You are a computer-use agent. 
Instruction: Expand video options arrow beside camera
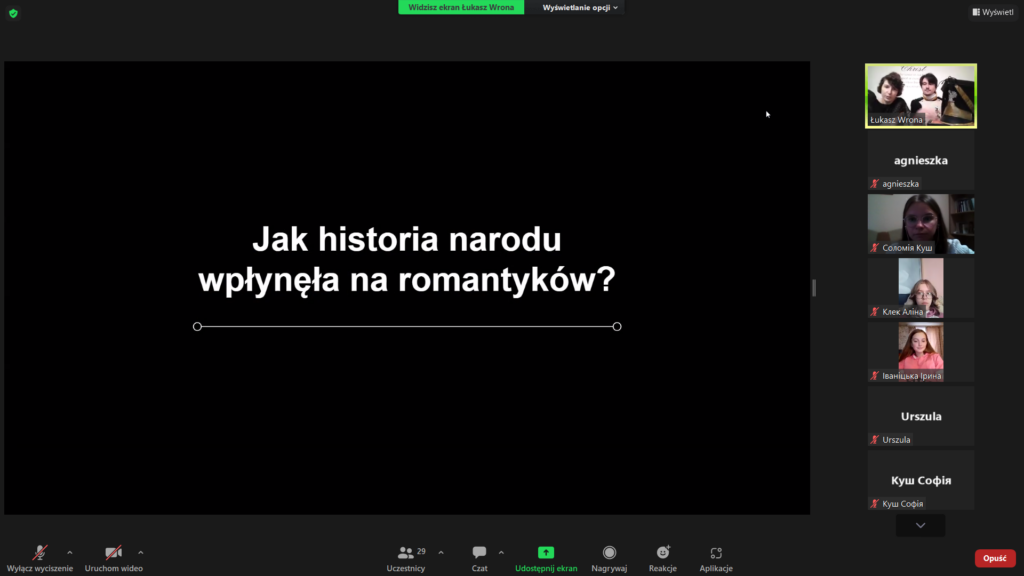click(140, 552)
